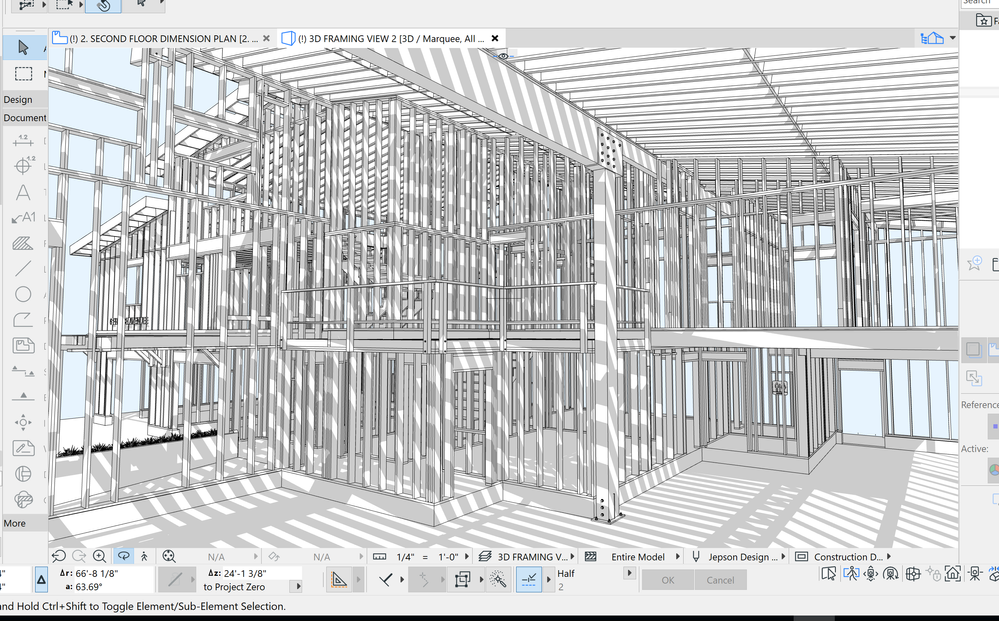The image size is (999, 621).
Task: Expand the Document toolbox section
Action: [x=24, y=118]
